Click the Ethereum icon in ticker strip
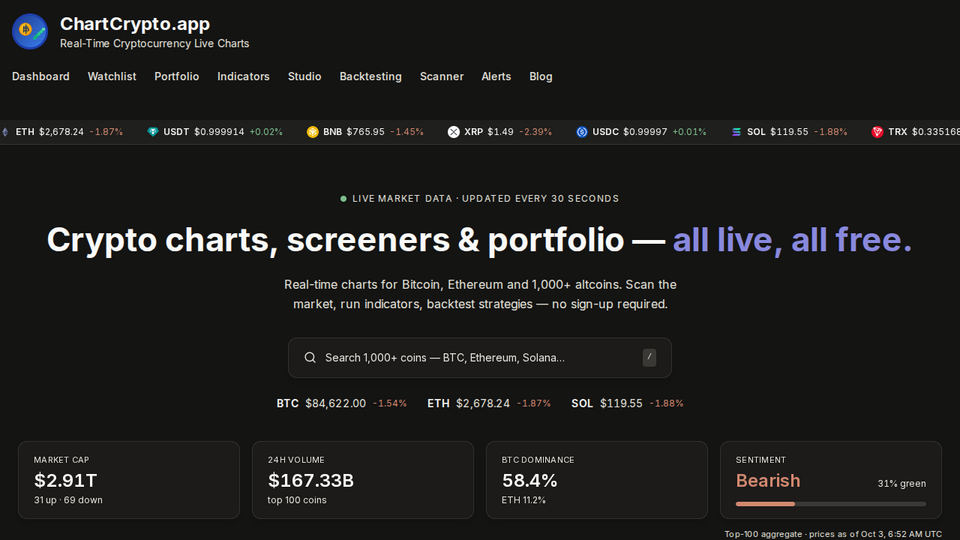 pyautogui.click(x=6, y=132)
